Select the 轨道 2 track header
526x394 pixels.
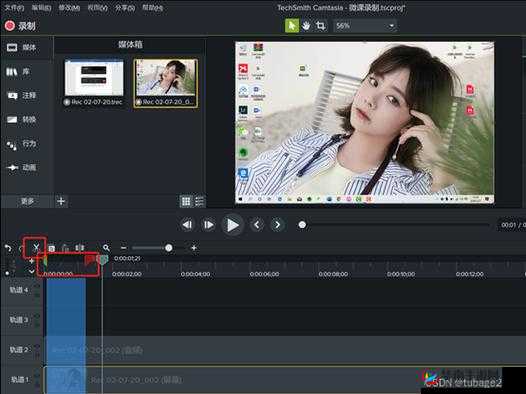pos(21,350)
